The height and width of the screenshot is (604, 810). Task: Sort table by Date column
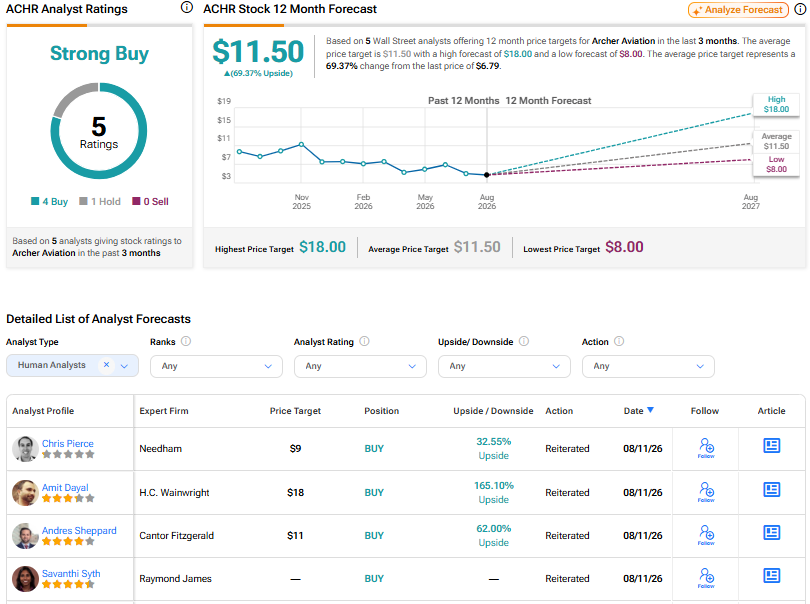[x=638, y=411]
